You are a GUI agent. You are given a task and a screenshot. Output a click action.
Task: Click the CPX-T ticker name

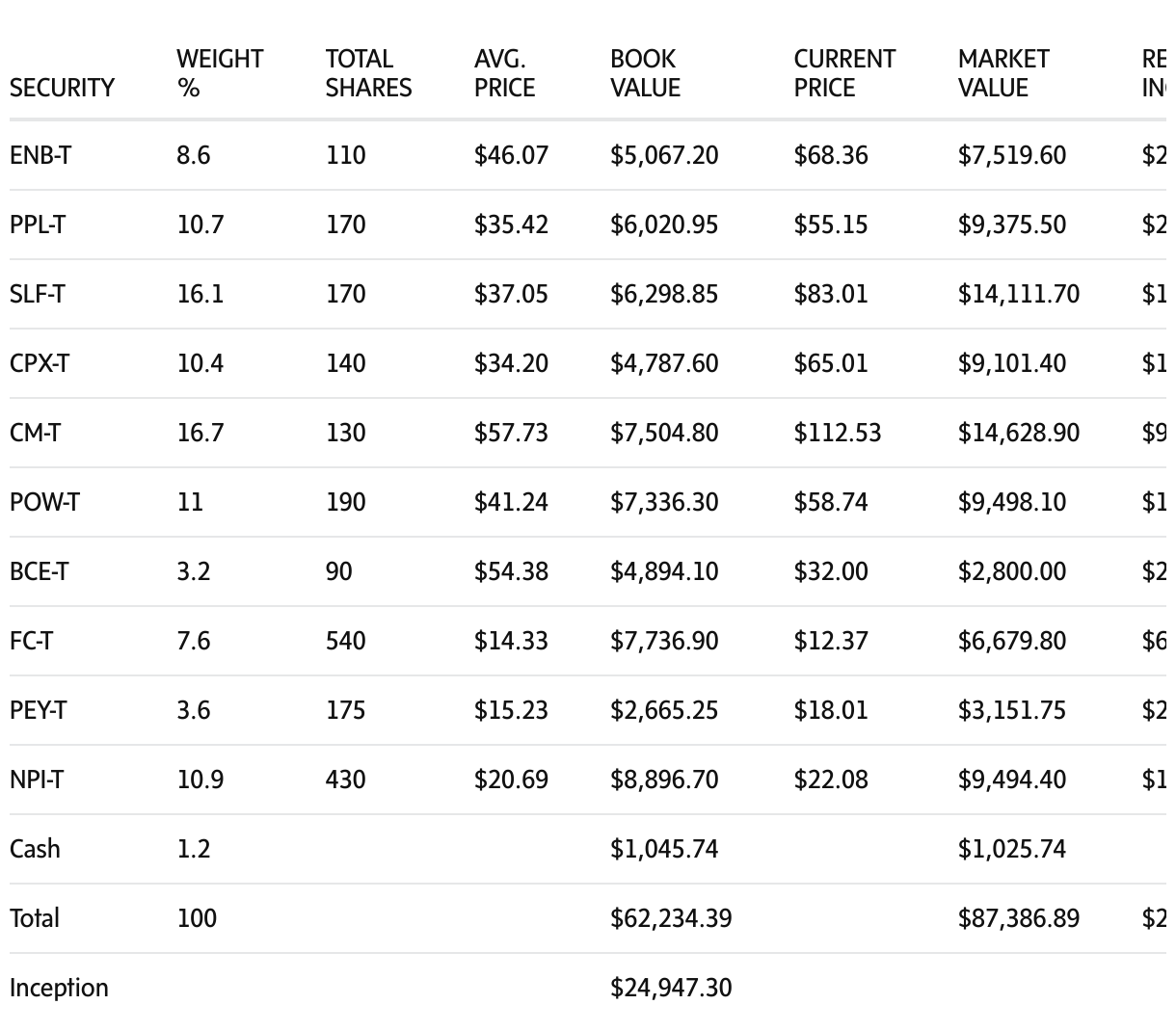click(40, 363)
